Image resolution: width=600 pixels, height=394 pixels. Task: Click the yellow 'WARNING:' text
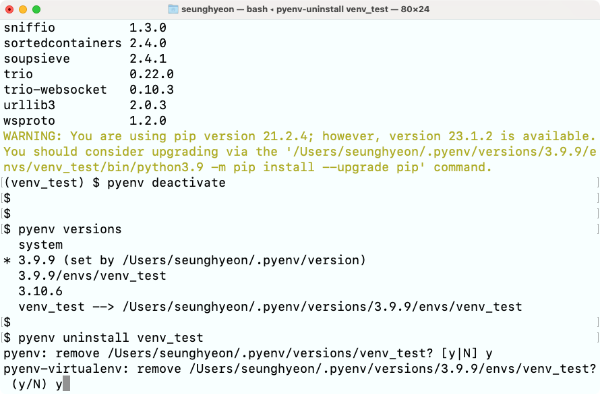33,136
